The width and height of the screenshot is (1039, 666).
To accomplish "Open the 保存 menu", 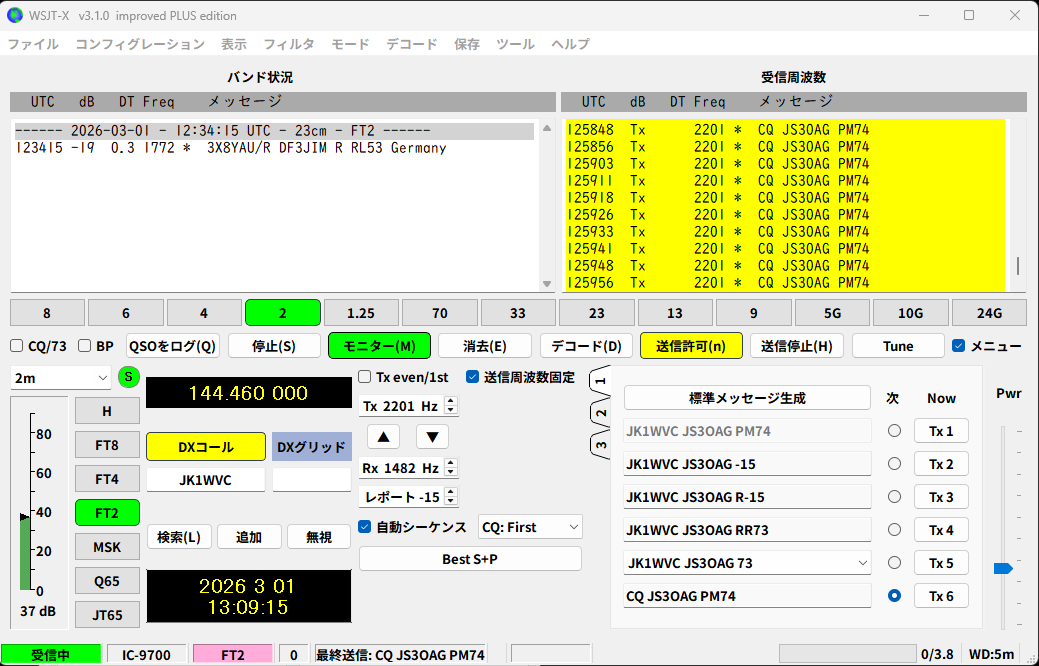I will click(466, 44).
